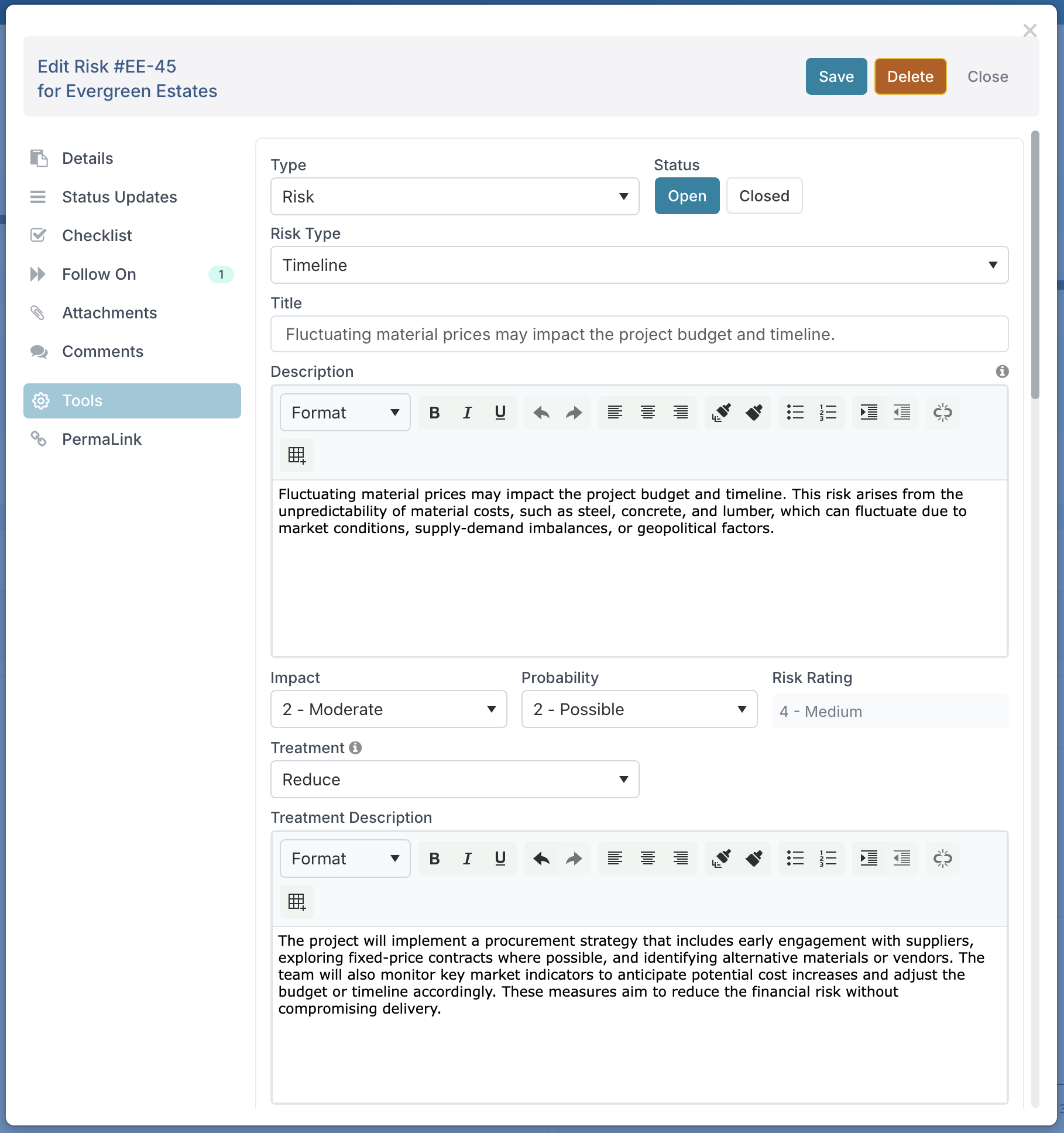Open the Probability dropdown
This screenshot has width=1064, height=1133.
[x=639, y=709]
